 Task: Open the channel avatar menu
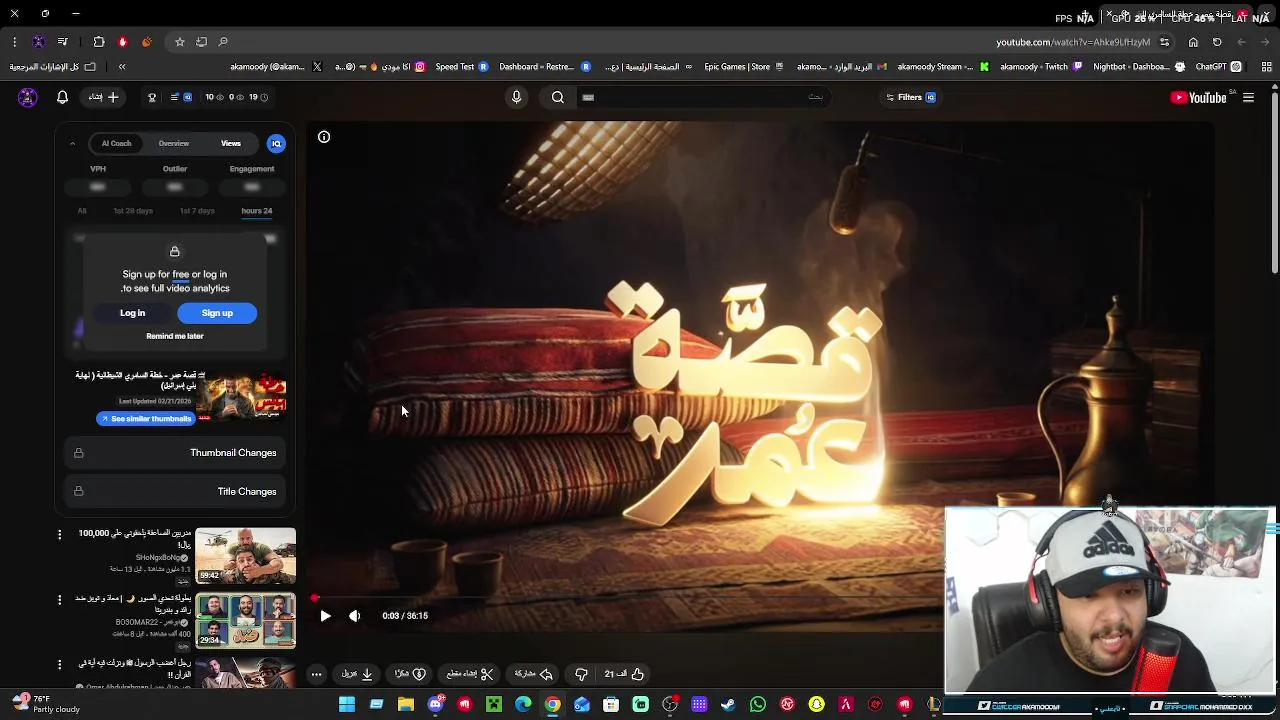click(27, 97)
